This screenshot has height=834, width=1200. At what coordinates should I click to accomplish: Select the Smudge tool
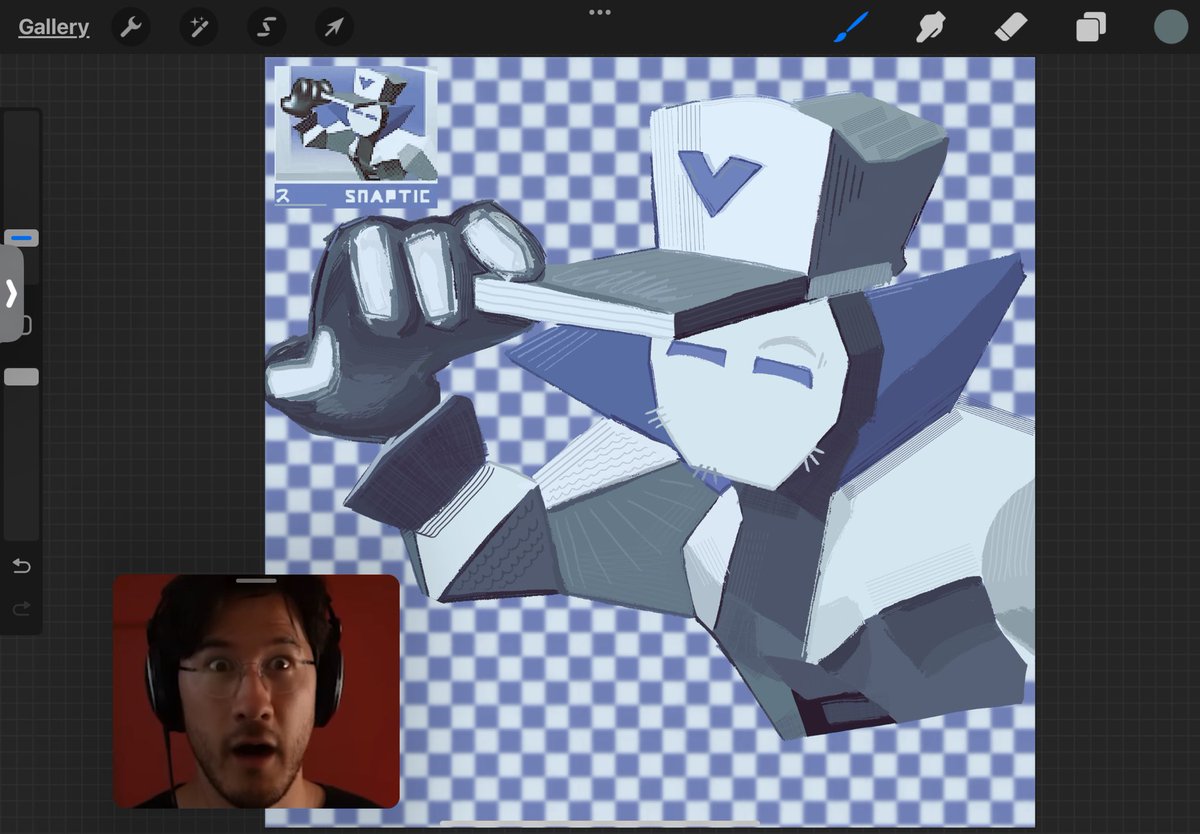[931, 27]
